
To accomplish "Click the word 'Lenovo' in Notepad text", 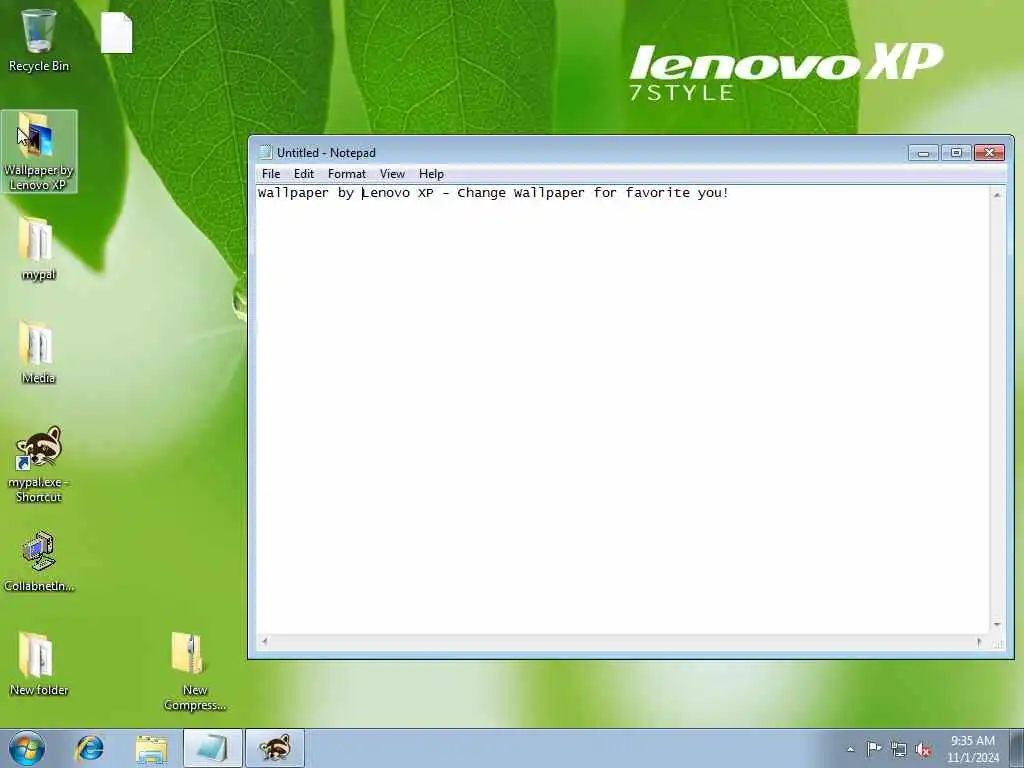I will click(x=385, y=193).
